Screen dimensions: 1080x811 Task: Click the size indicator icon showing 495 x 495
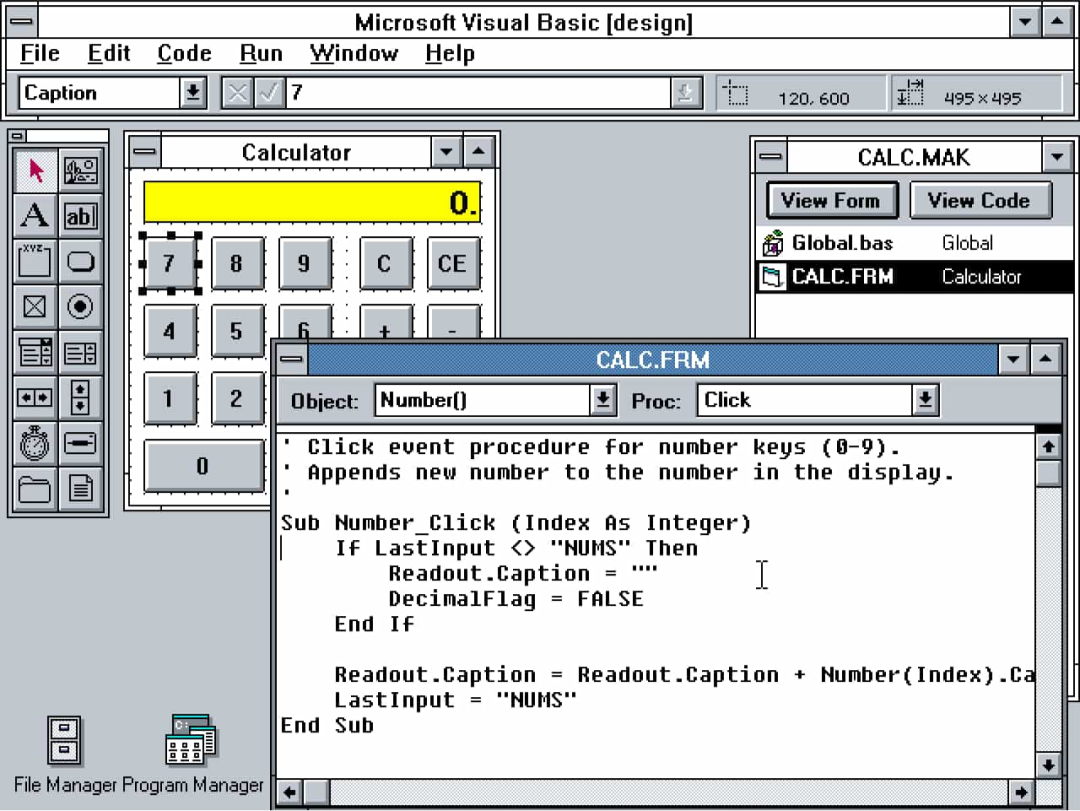[x=910, y=92]
